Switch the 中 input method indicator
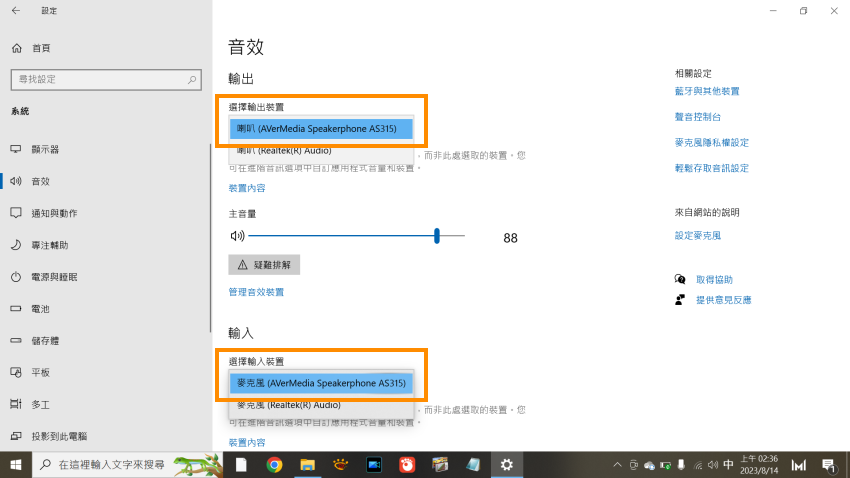 point(729,465)
